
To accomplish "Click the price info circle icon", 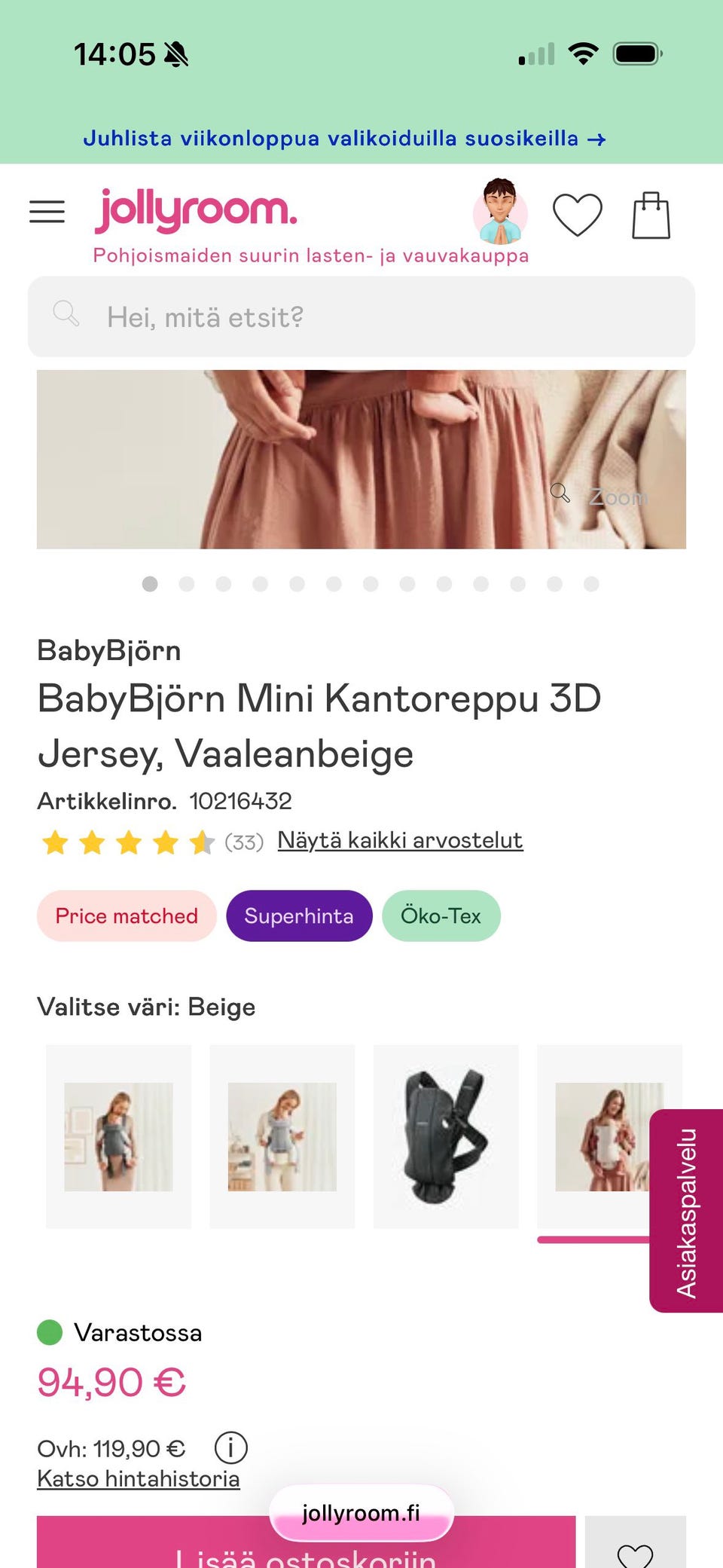I will tap(231, 1447).
